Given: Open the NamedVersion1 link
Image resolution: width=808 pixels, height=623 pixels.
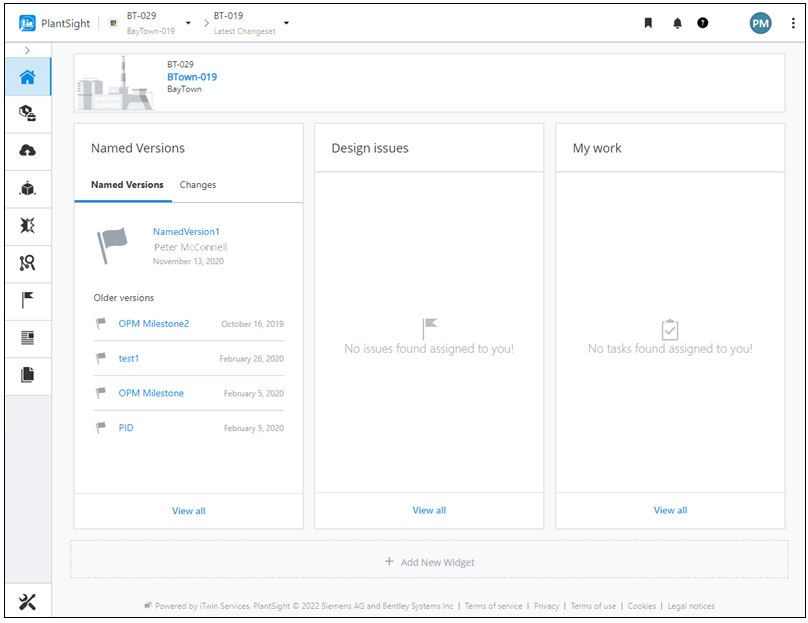Looking at the screenshot, I should click(x=186, y=232).
